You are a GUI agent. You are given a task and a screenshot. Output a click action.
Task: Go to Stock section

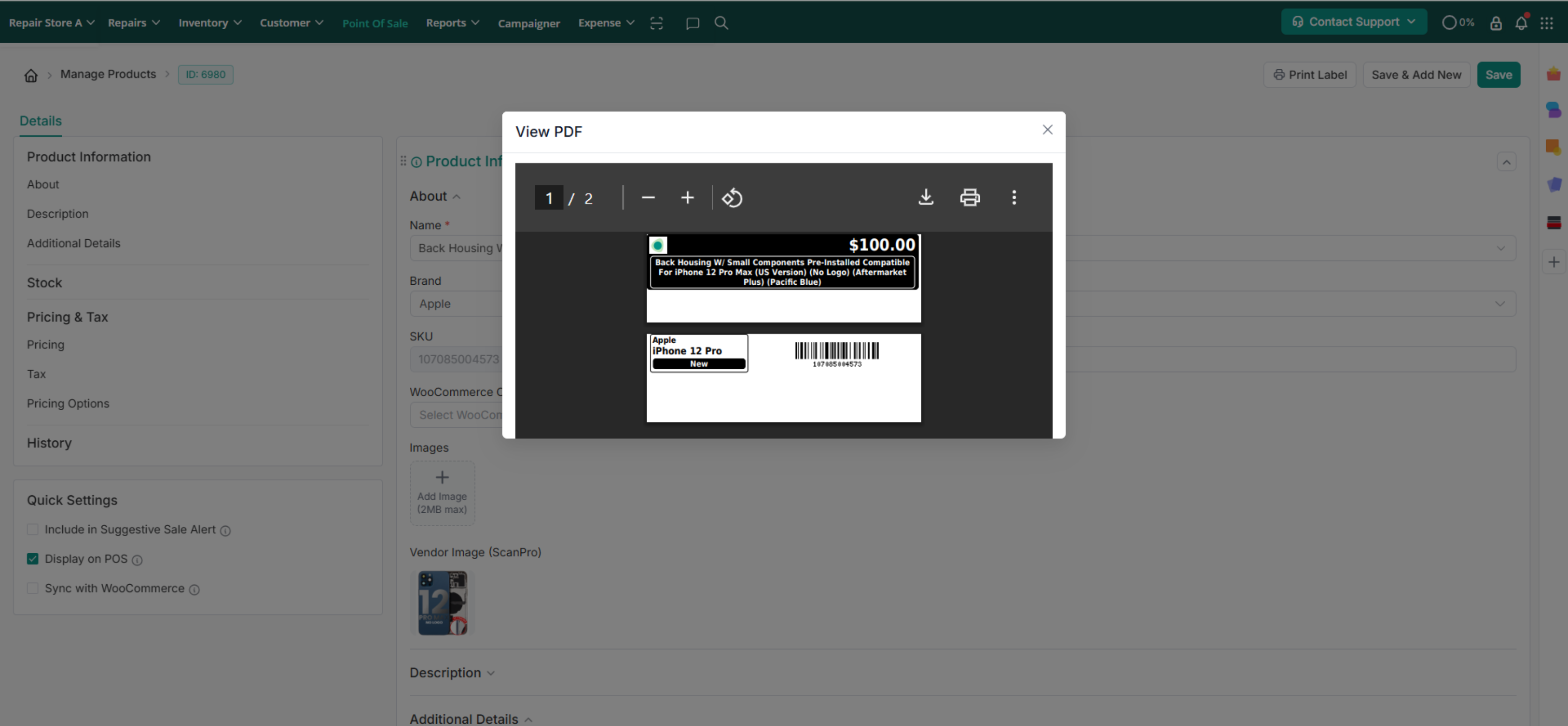tap(44, 282)
